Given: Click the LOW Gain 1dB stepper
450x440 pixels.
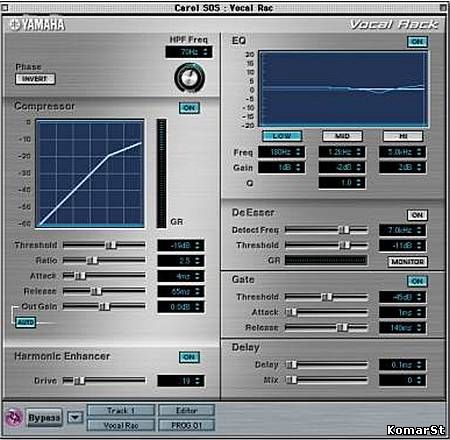Looking at the screenshot, I should point(282,167).
